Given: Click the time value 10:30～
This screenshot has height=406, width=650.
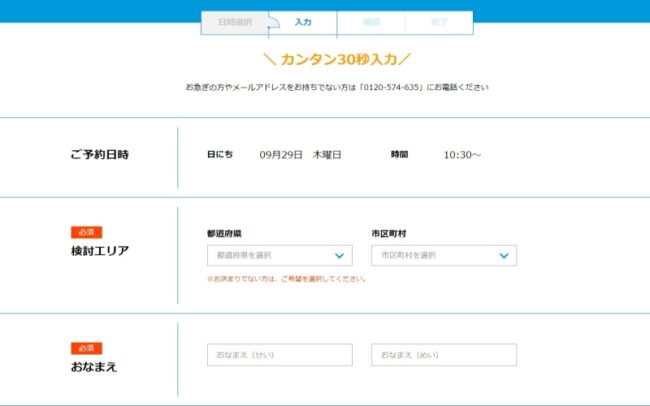Looking at the screenshot, I should [462, 155].
